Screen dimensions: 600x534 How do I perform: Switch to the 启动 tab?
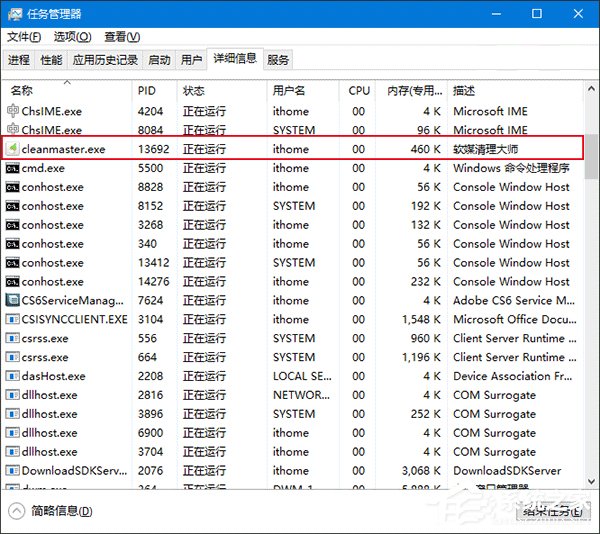(x=159, y=60)
